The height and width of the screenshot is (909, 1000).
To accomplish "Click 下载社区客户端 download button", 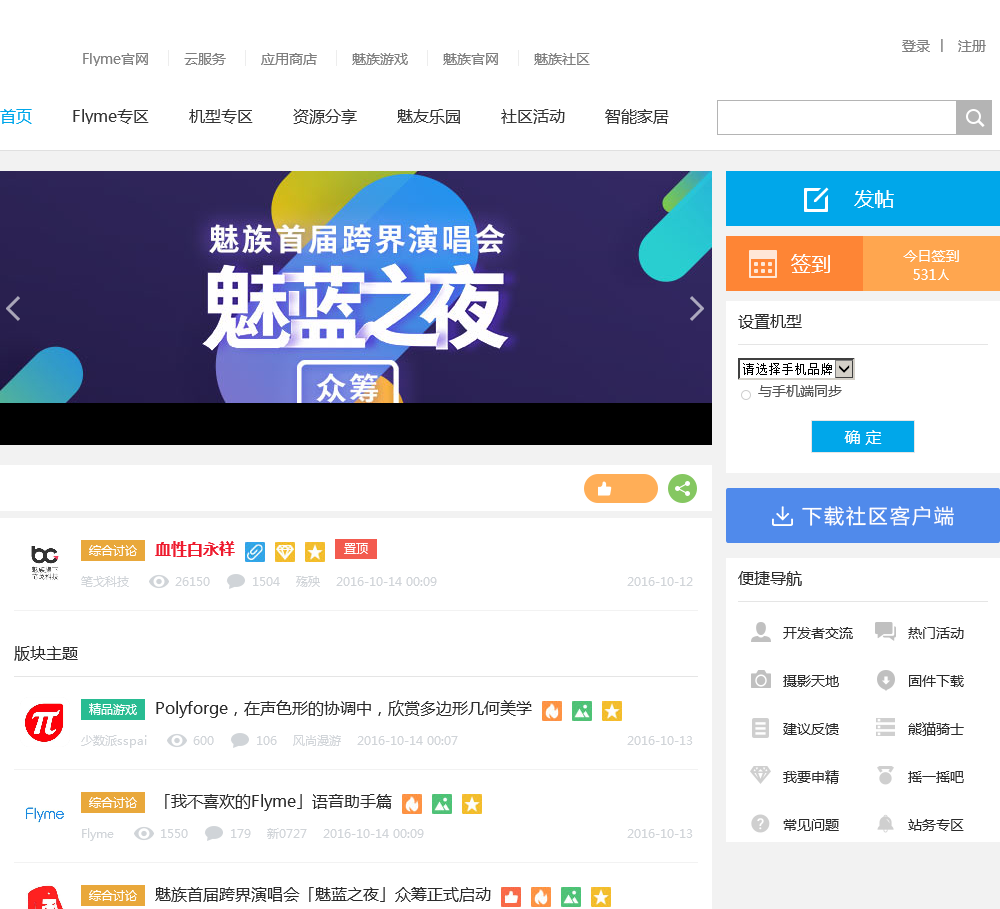I will (863, 515).
